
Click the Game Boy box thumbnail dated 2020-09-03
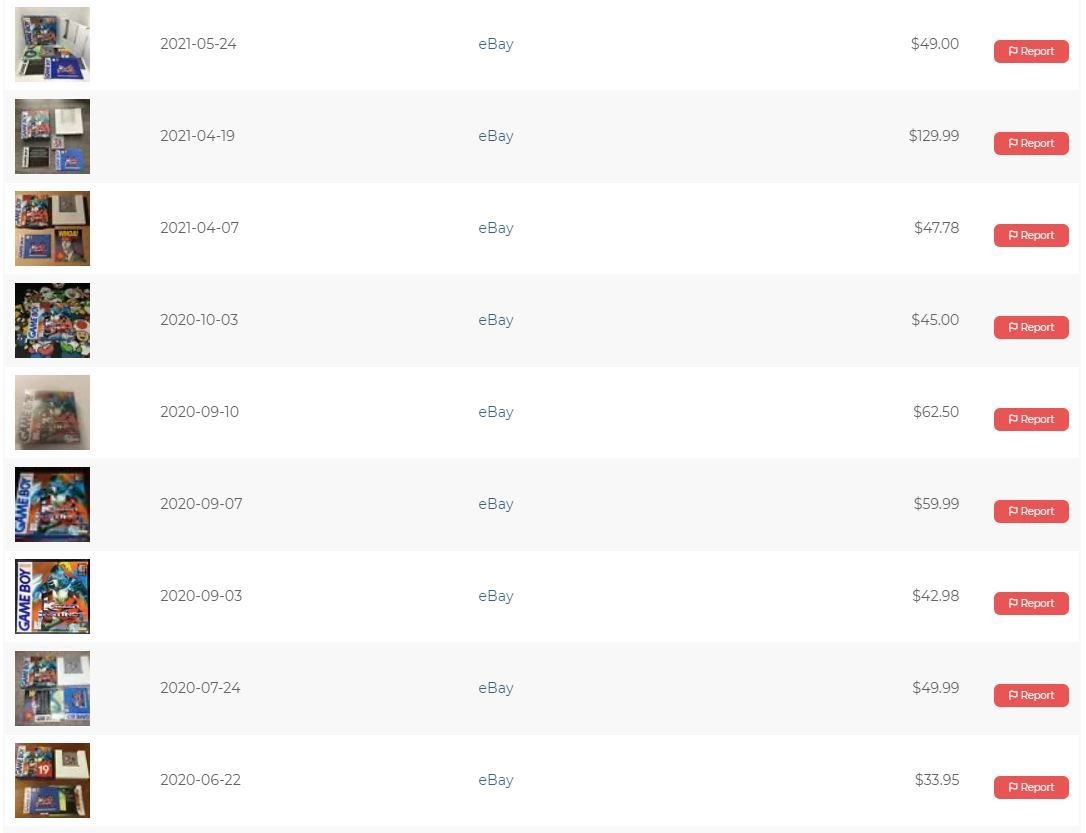pos(52,596)
